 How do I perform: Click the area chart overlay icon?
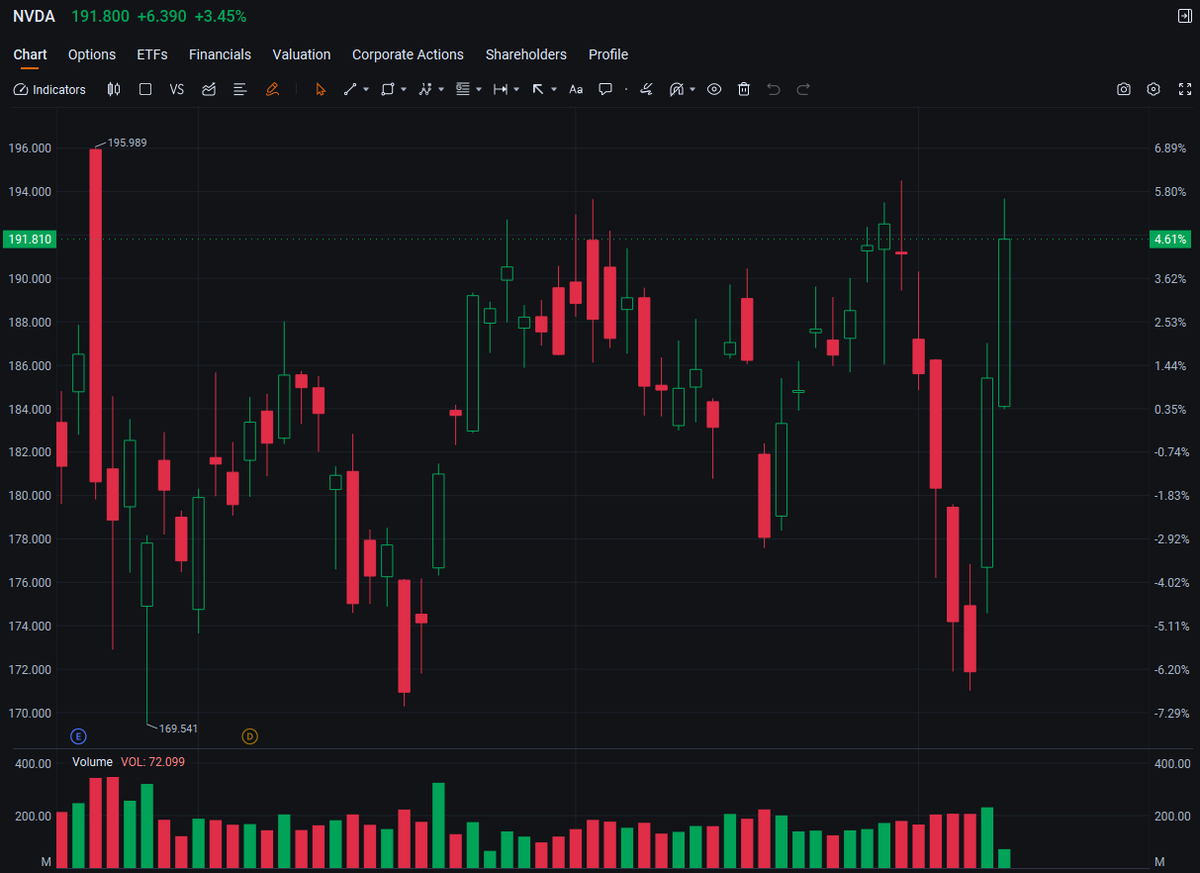[x=209, y=89]
